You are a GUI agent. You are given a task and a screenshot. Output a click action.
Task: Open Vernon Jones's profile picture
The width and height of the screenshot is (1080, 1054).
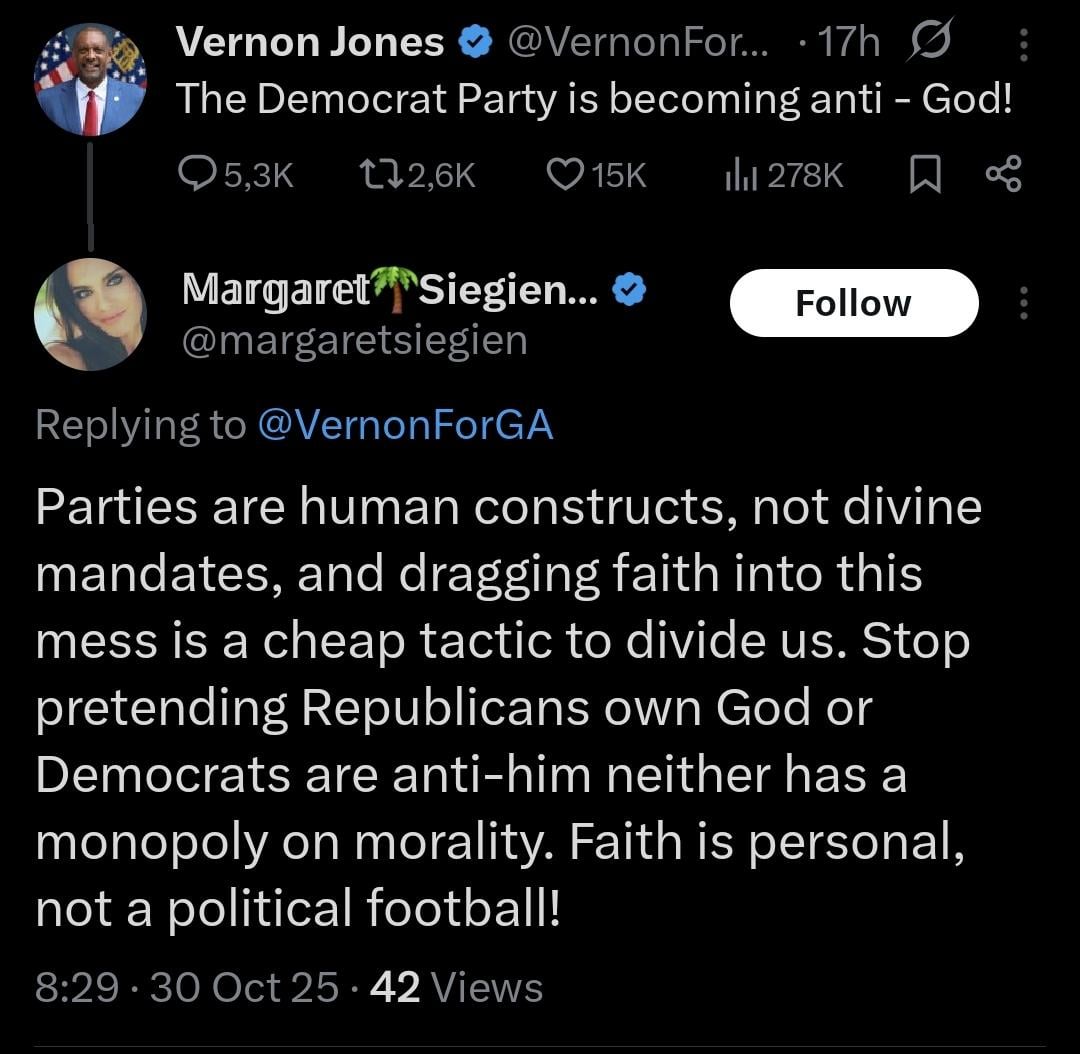tap(90, 80)
